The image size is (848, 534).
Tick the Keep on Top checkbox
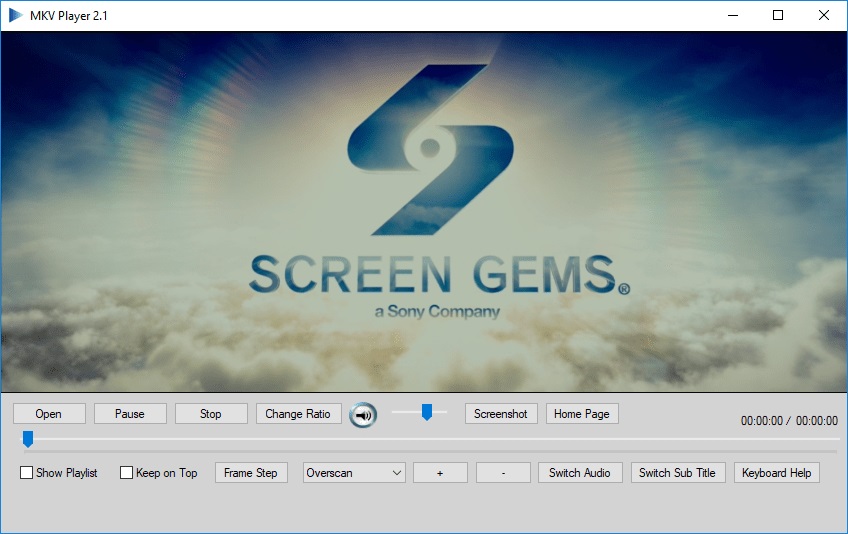click(126, 472)
